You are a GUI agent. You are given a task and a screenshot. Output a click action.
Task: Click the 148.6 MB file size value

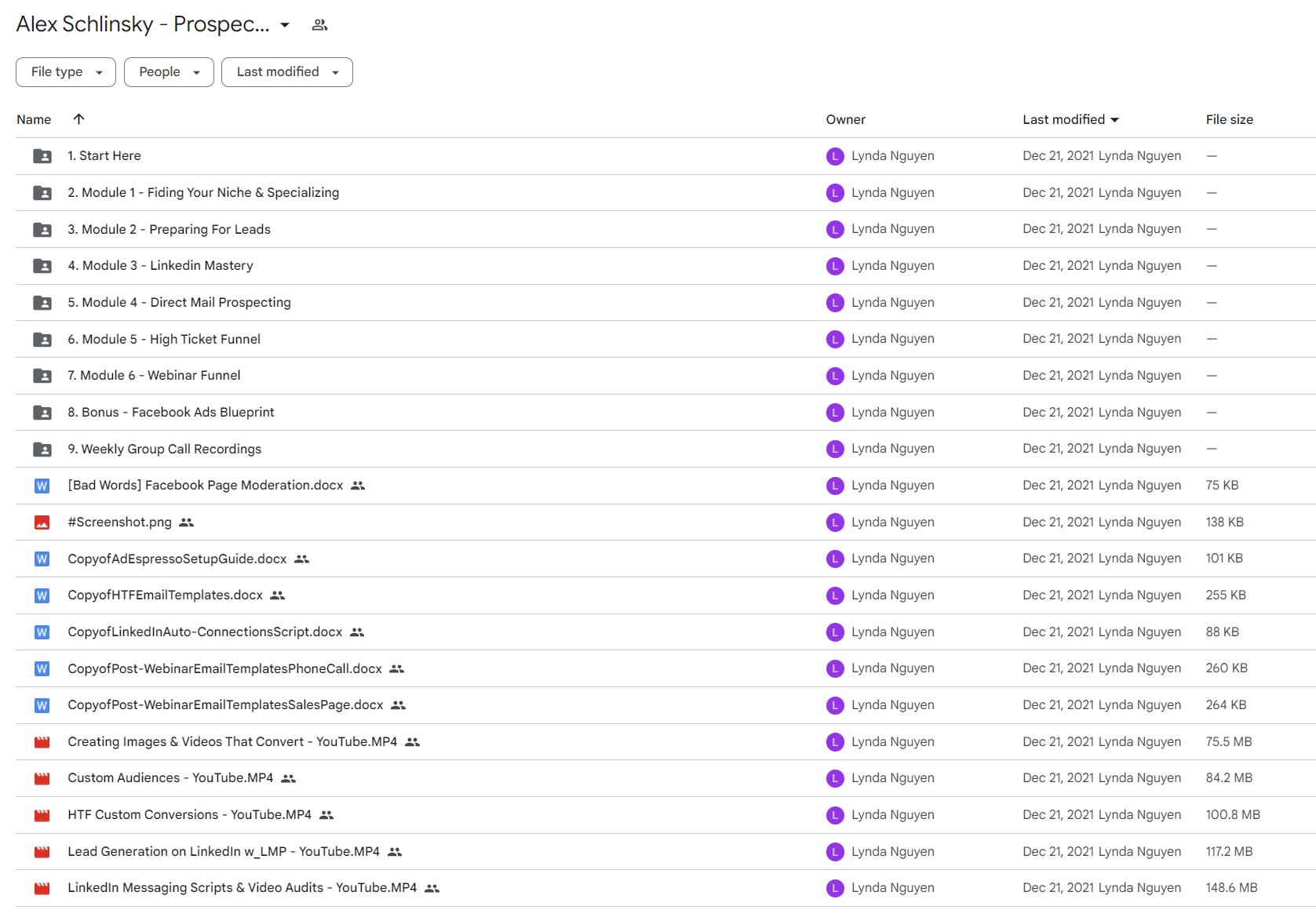1231,888
